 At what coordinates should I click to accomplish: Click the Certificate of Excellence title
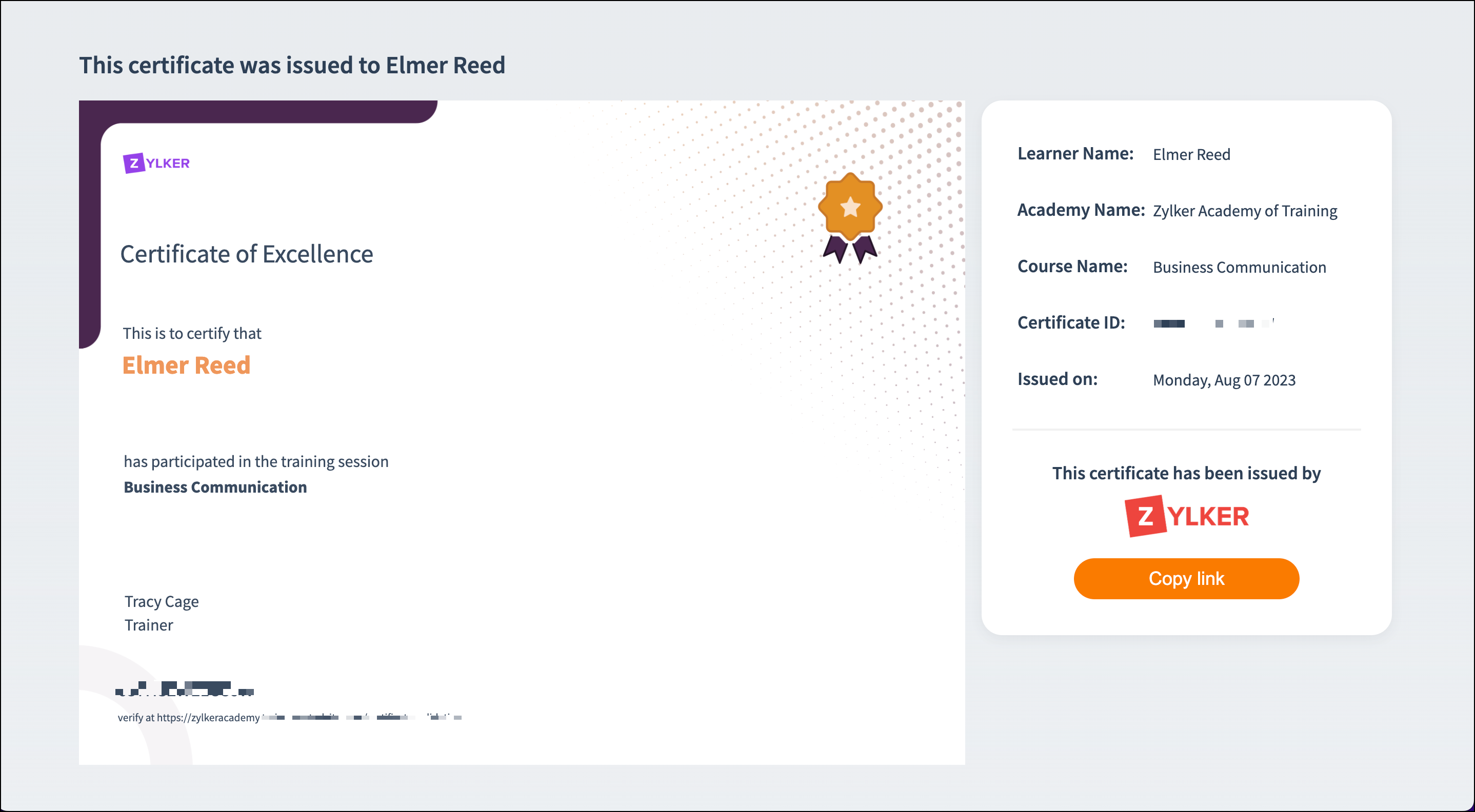pyautogui.click(x=246, y=254)
